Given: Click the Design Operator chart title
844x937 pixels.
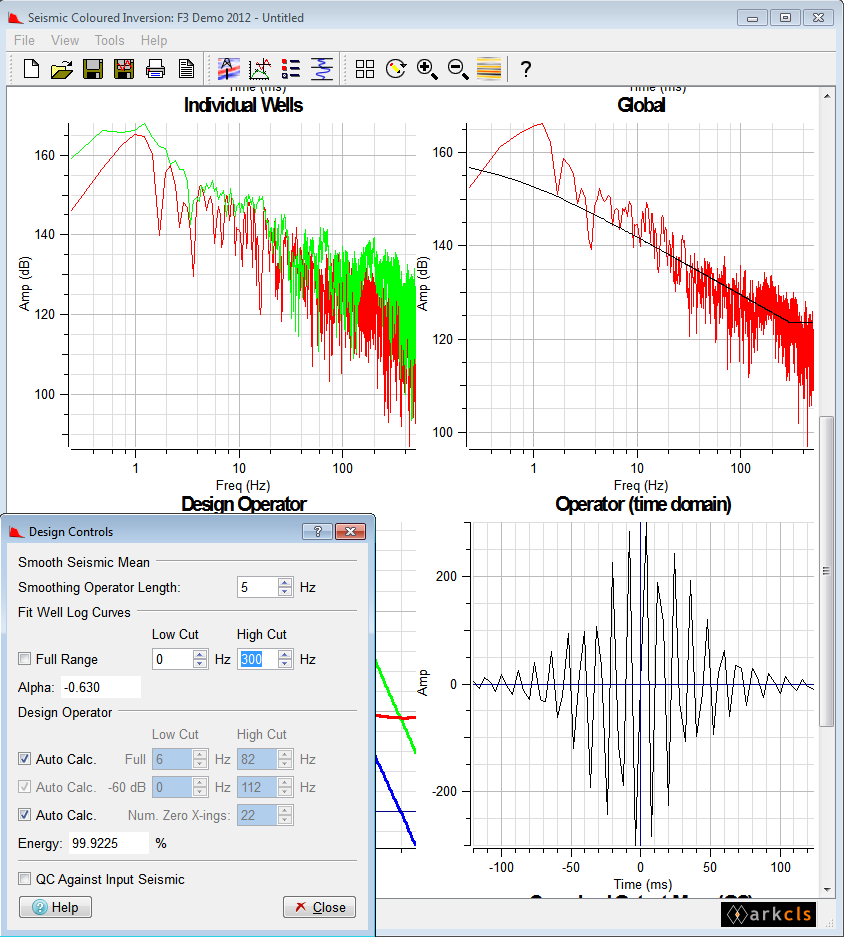Looking at the screenshot, I should click(244, 504).
